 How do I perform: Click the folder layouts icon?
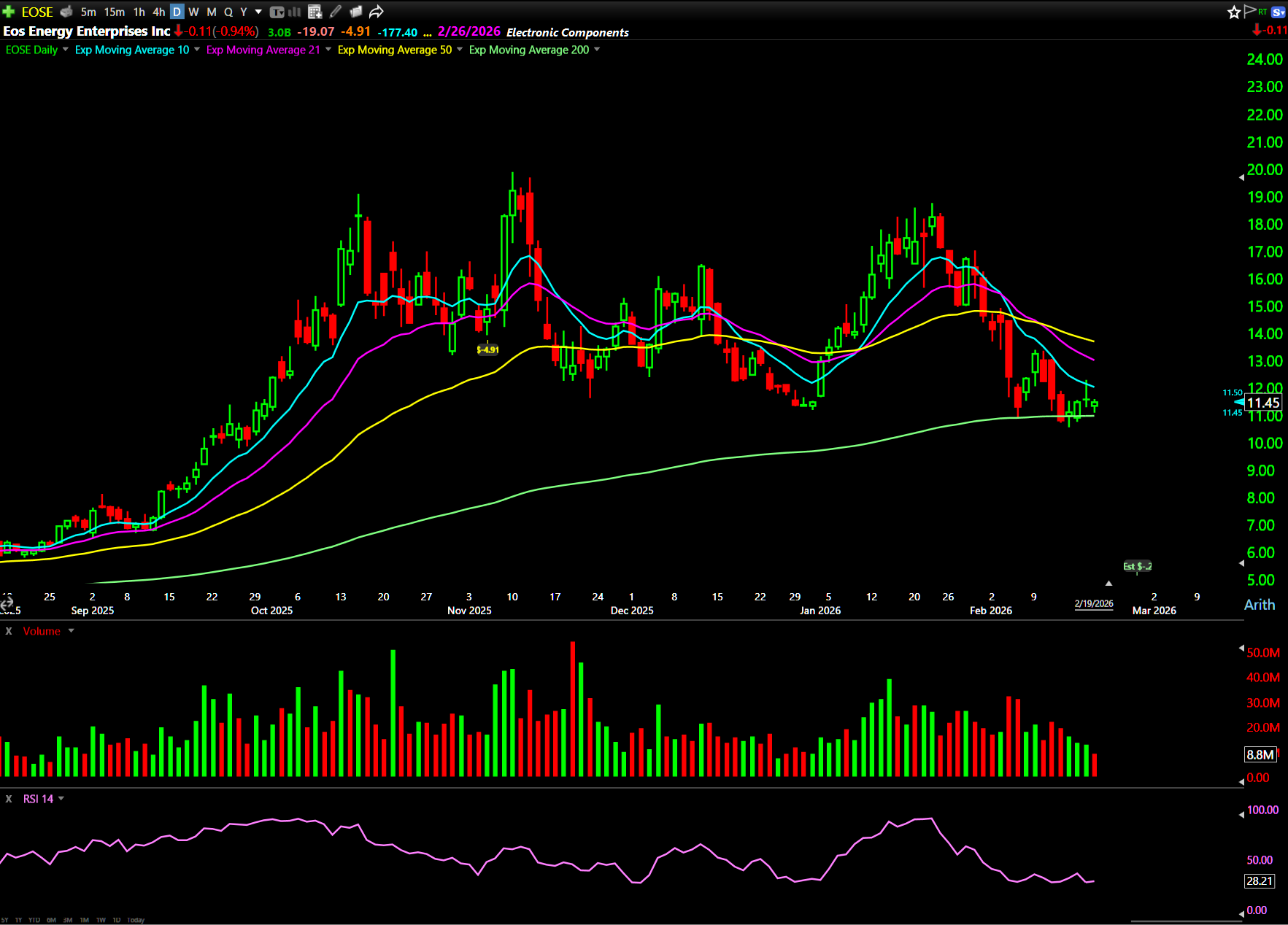[355, 12]
